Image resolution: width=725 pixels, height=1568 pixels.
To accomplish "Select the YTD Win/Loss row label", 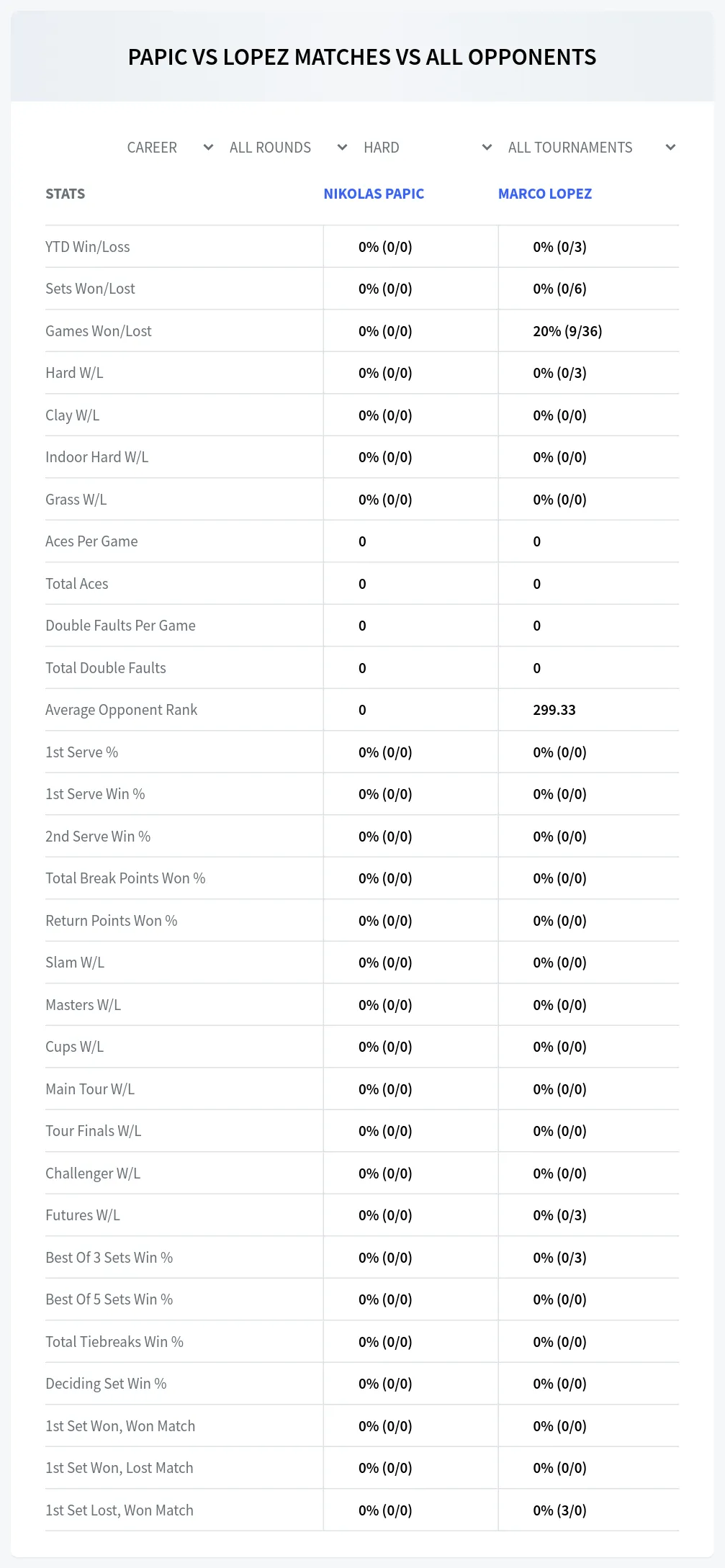I will (88, 247).
